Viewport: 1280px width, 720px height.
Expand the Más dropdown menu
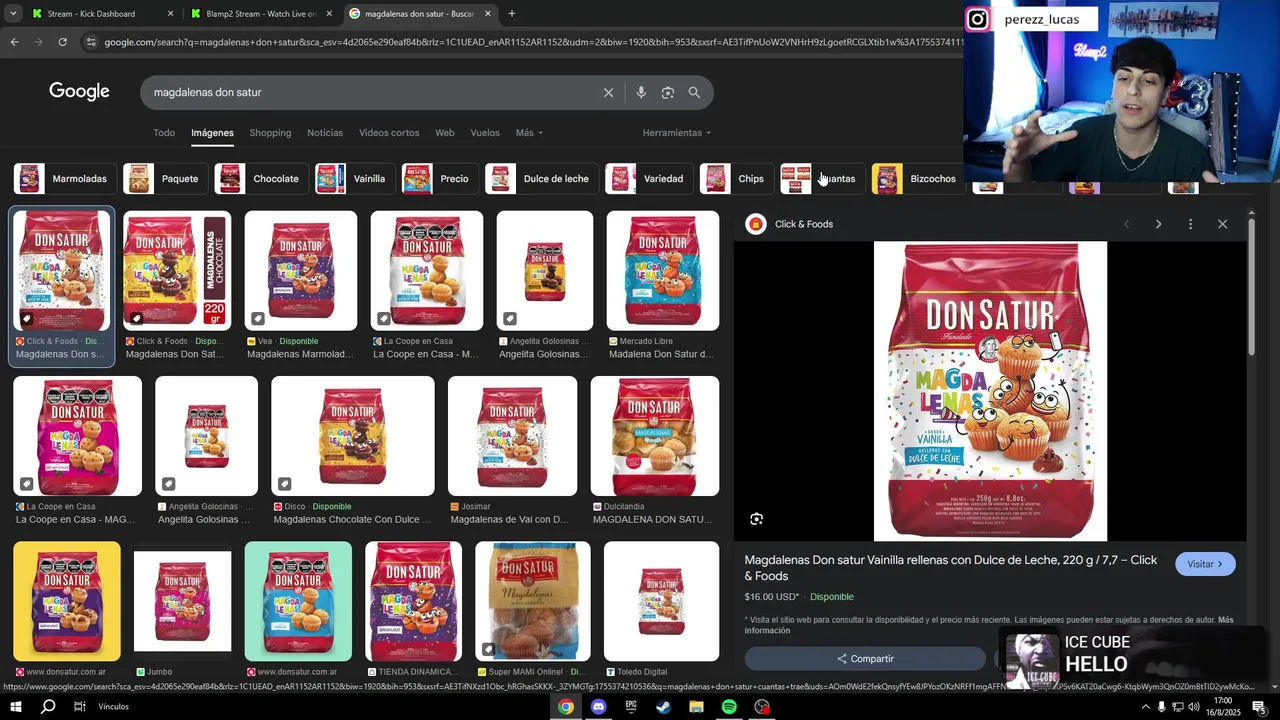tap(529, 133)
